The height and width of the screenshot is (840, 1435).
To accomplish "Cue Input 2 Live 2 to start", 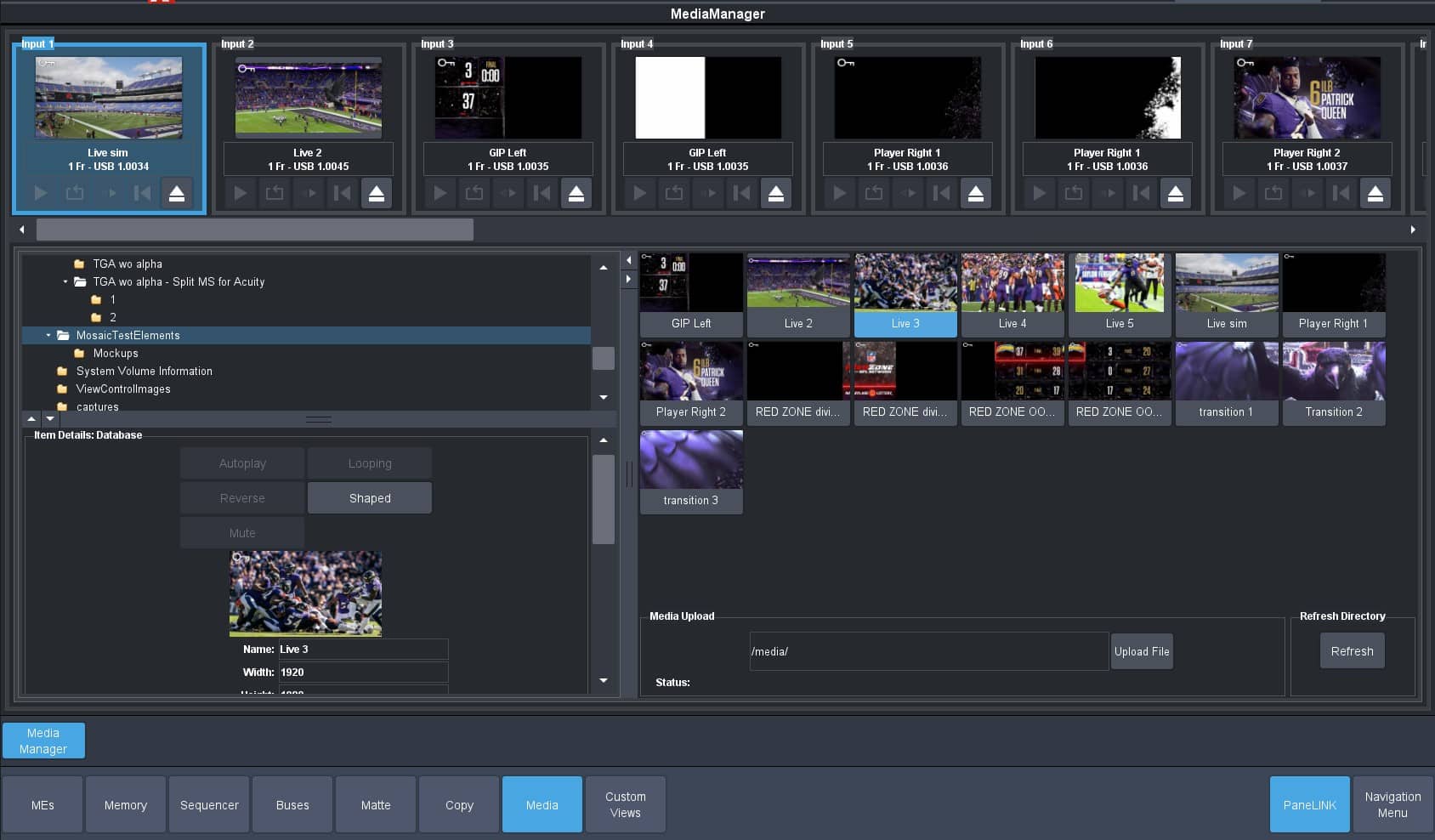I will tap(343, 193).
